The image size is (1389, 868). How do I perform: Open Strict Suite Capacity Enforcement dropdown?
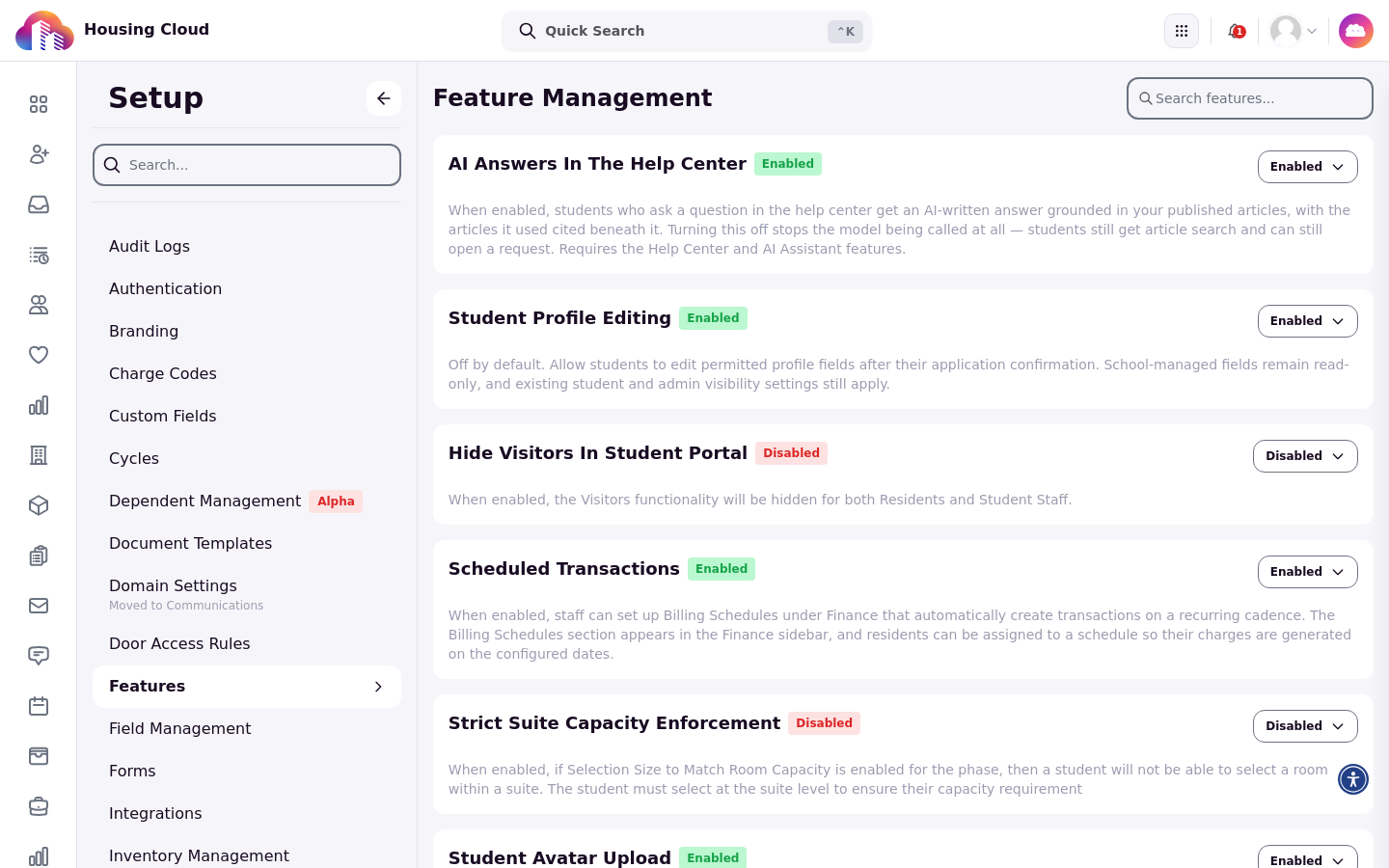click(1305, 726)
